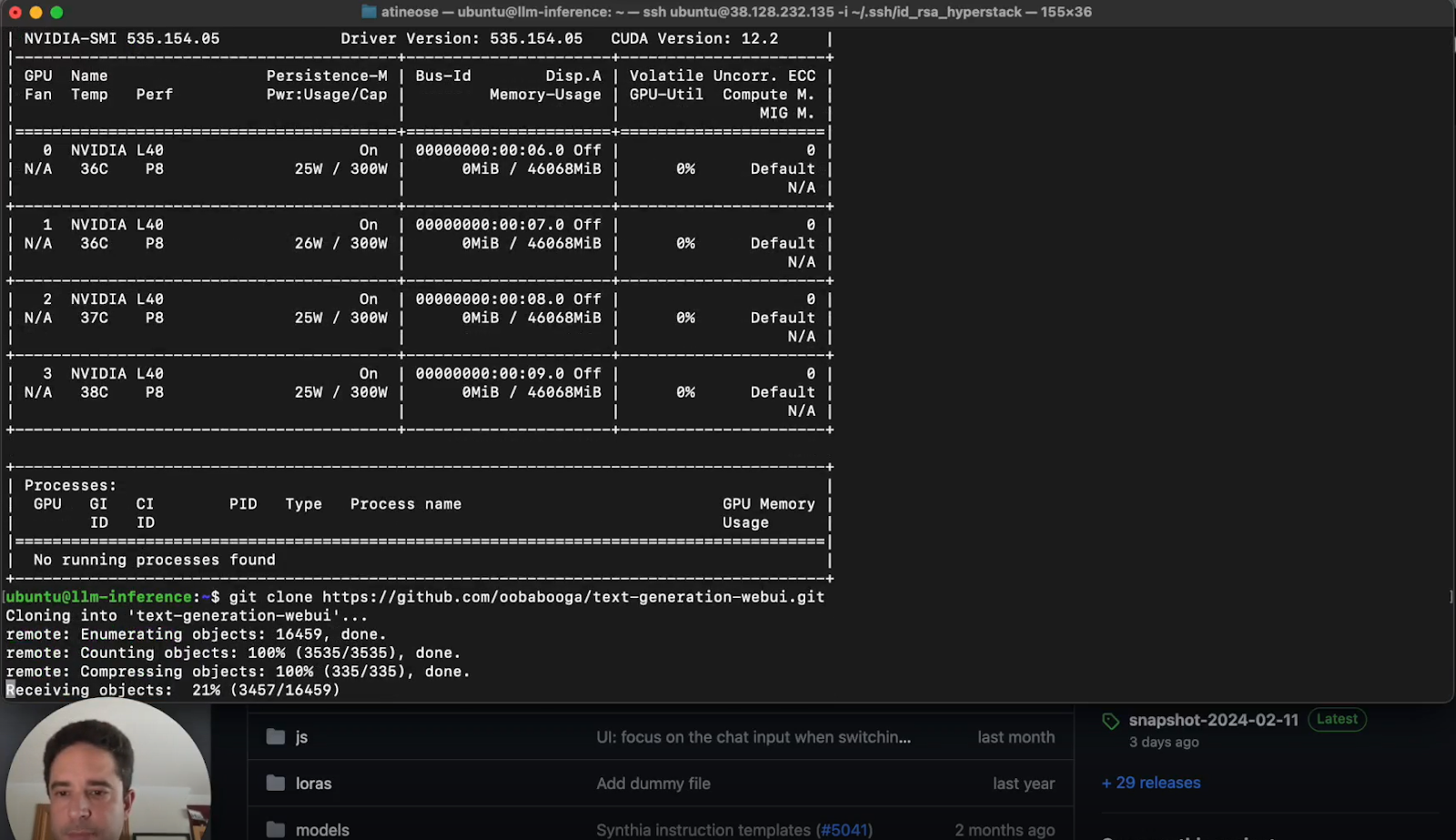Click the 'Process name' column header
1456x840 pixels.
[406, 504]
